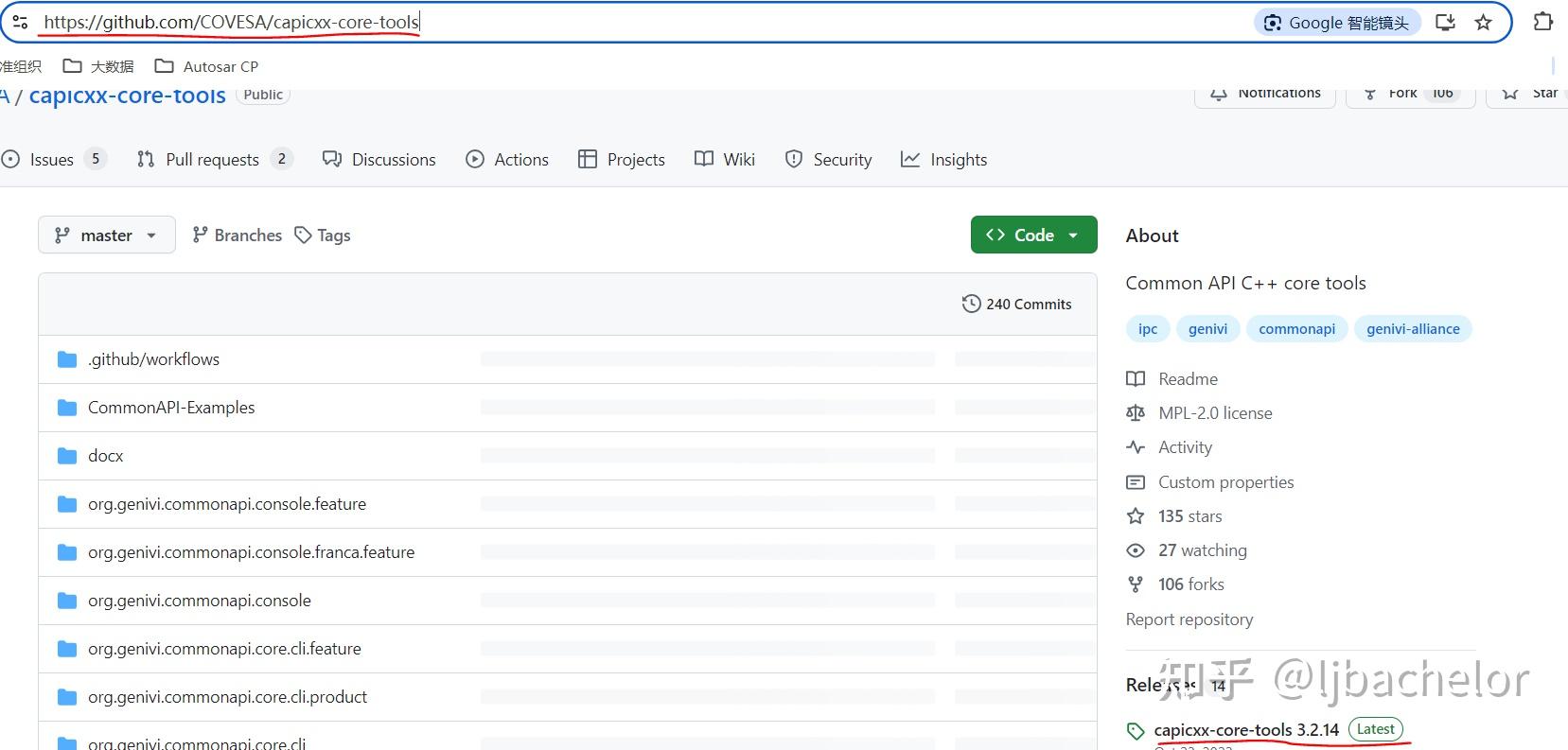Open the green Code dropdown button
The height and width of the screenshot is (750, 1568).
point(1033,235)
